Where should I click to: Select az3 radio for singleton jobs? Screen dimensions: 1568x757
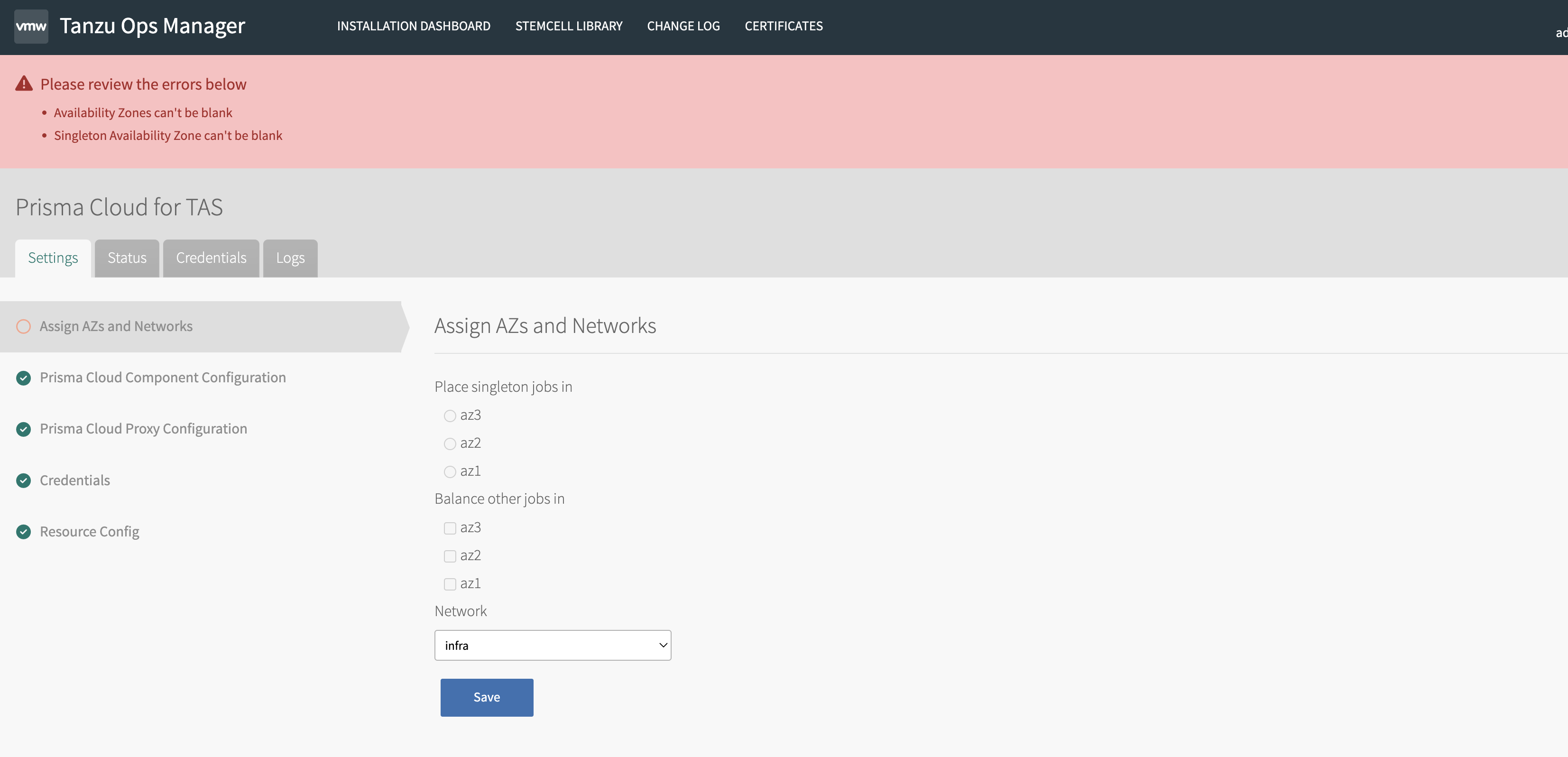click(450, 415)
